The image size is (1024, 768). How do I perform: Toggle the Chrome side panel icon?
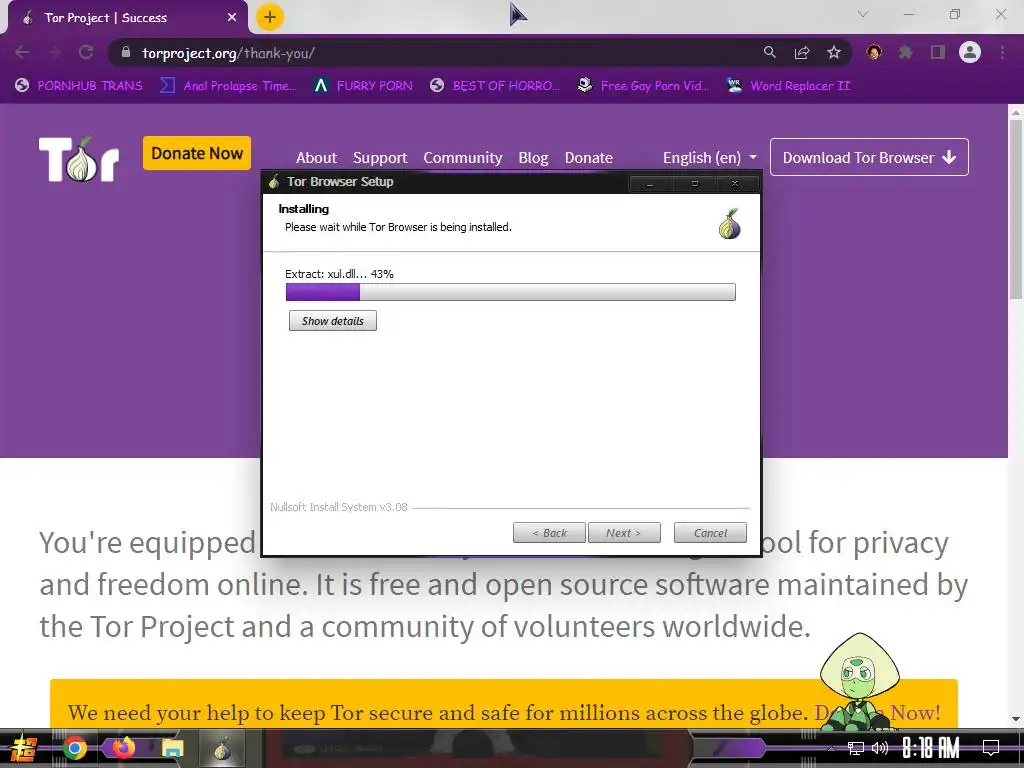938,52
